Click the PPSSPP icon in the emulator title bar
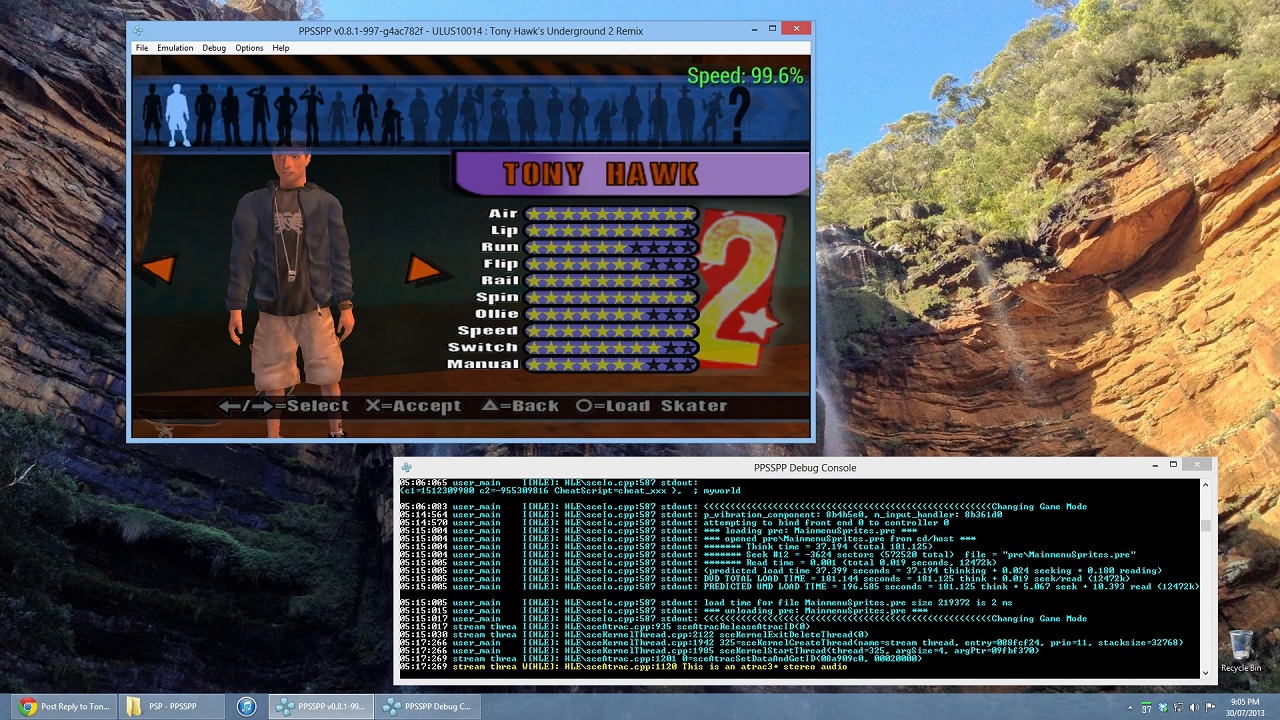 tap(139, 31)
